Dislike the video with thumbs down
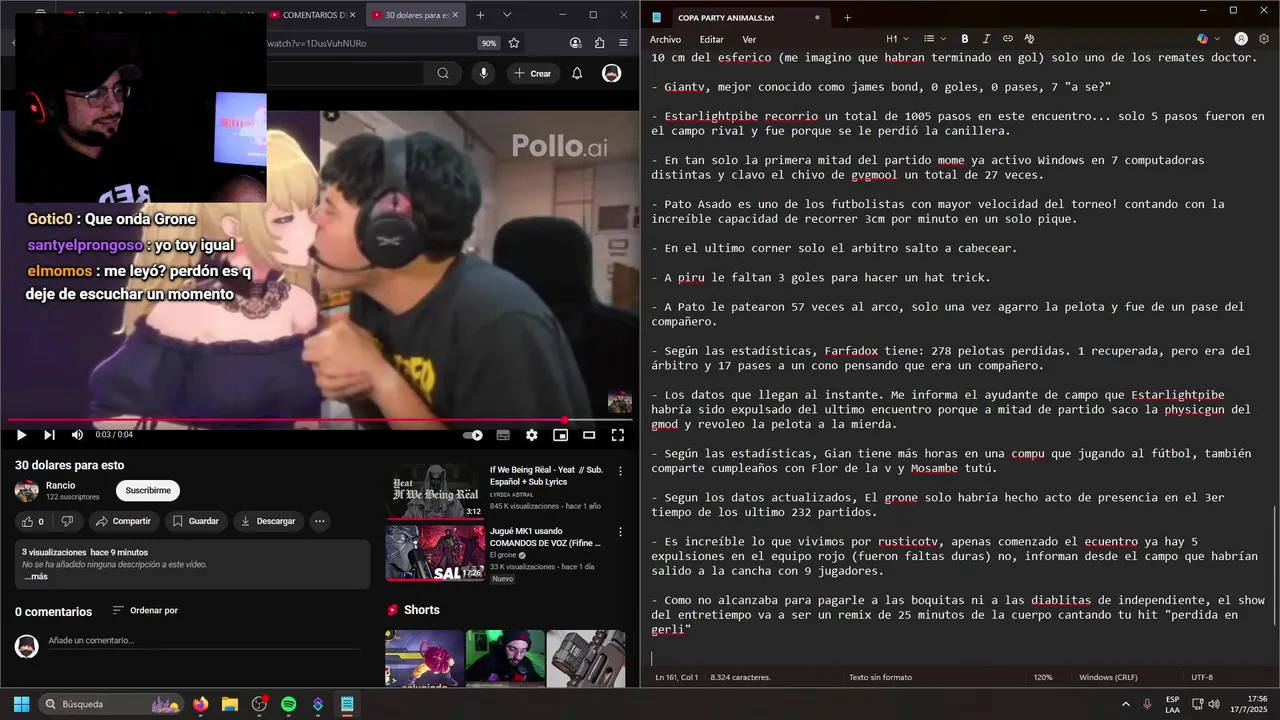The width and height of the screenshot is (1280, 720). click(67, 521)
